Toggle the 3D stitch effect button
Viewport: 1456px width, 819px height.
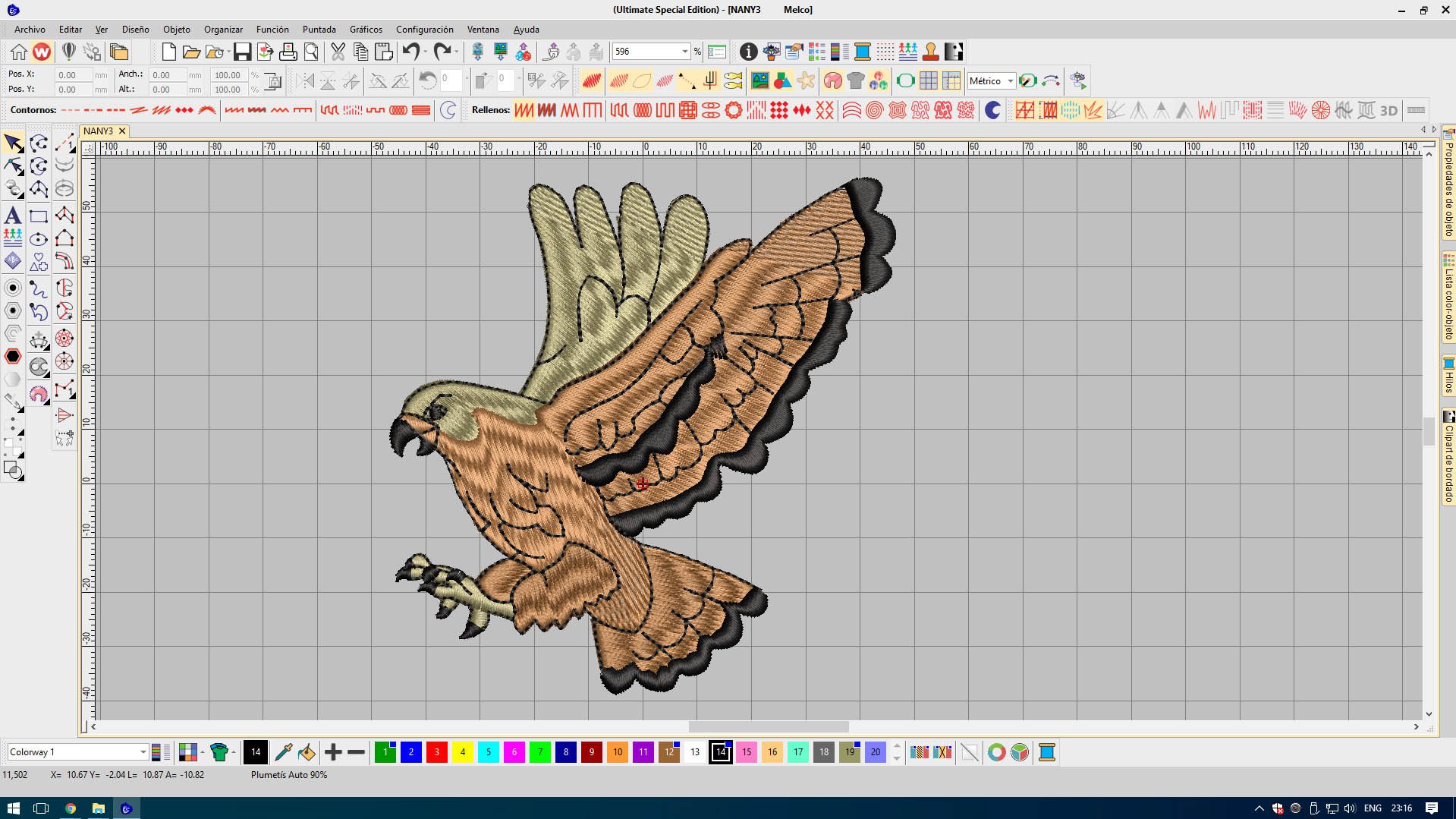(1388, 111)
